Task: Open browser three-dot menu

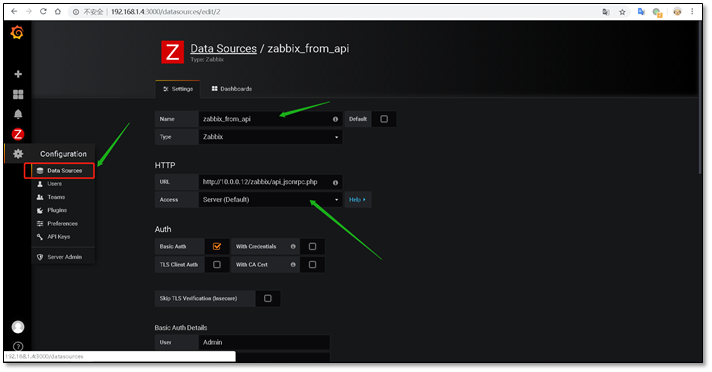Action: pyautogui.click(x=692, y=12)
